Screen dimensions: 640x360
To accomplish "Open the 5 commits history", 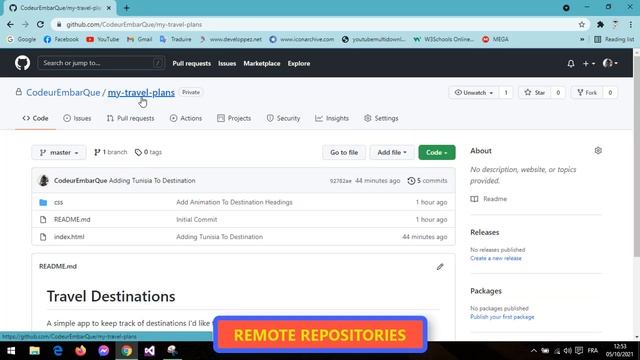I will [427, 181].
